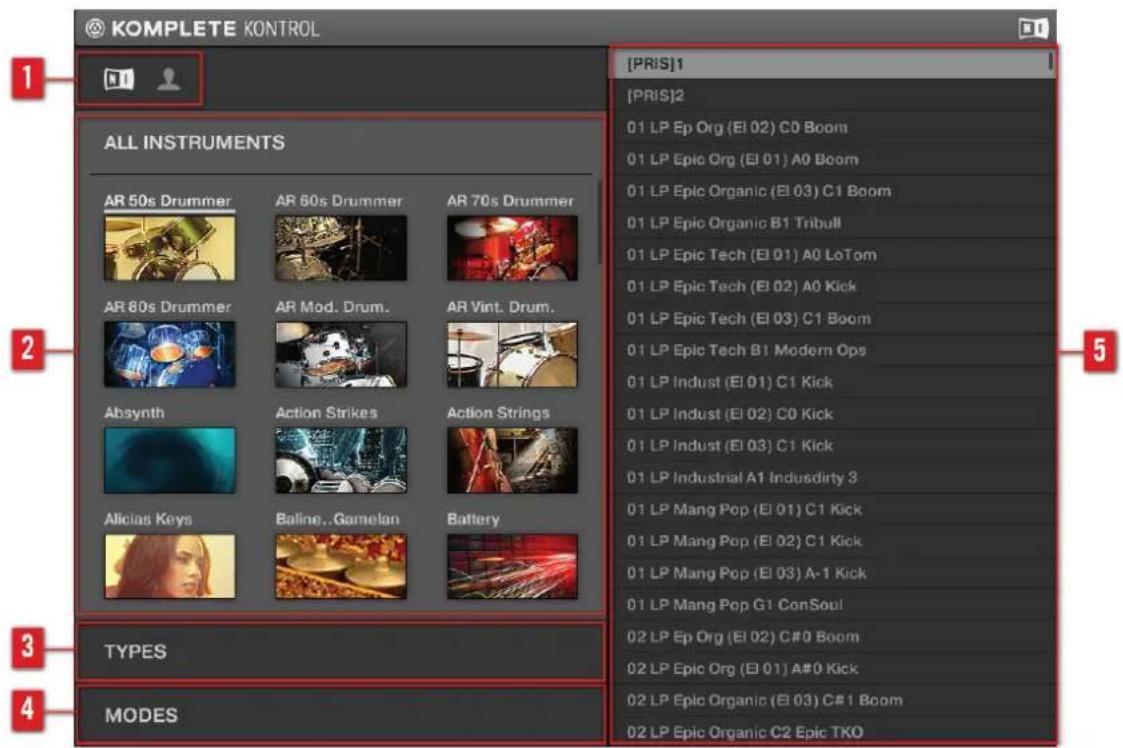
Task: Pick the Alicias Keys instrument thumbnail
Action: (170, 566)
